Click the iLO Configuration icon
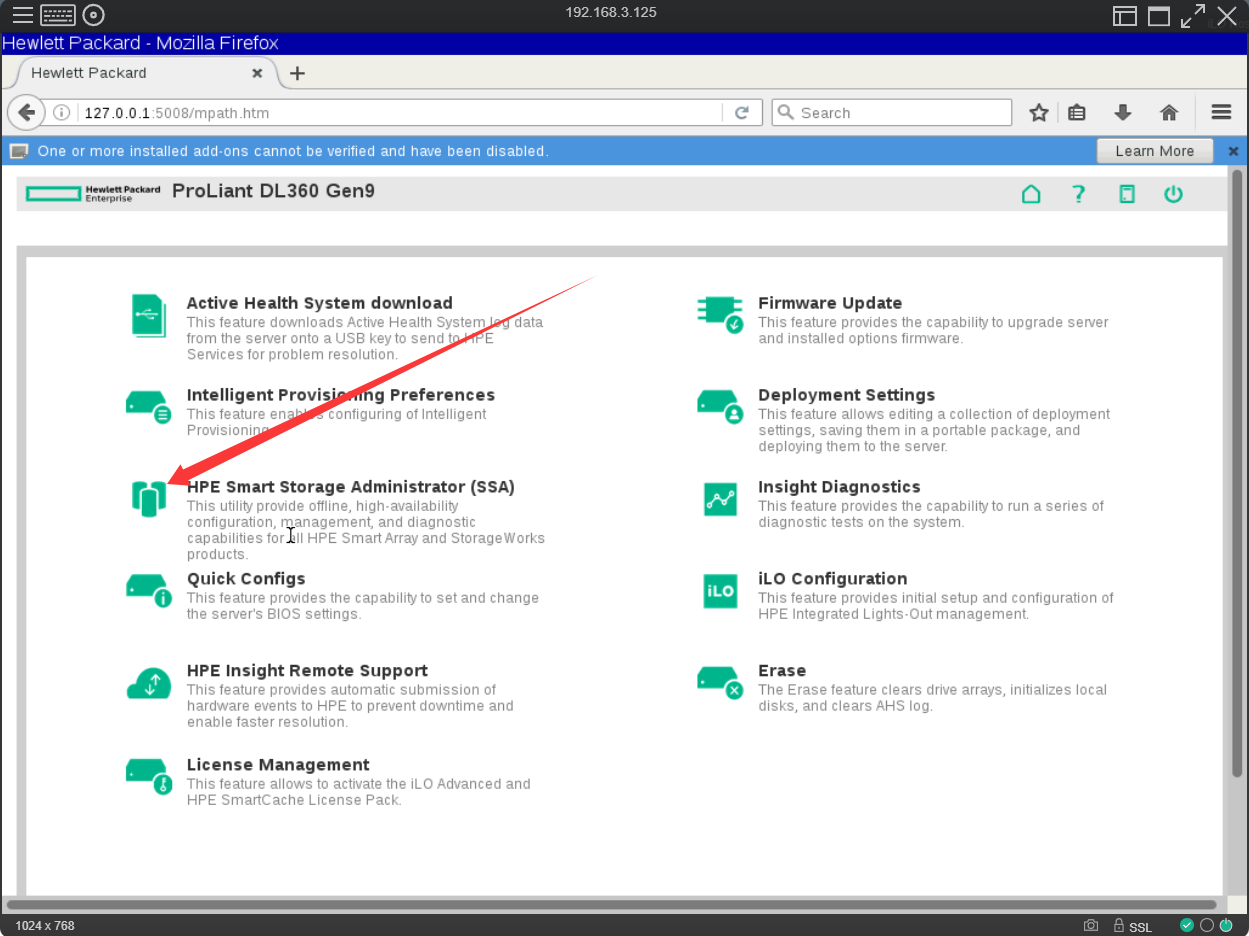The height and width of the screenshot is (936, 1249). (720, 591)
